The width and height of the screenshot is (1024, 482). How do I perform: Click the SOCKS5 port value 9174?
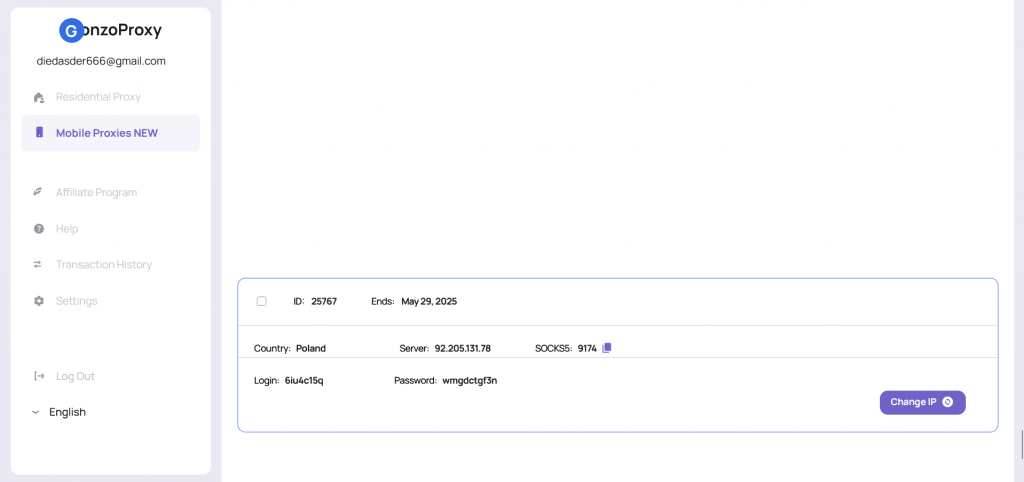[x=587, y=349]
